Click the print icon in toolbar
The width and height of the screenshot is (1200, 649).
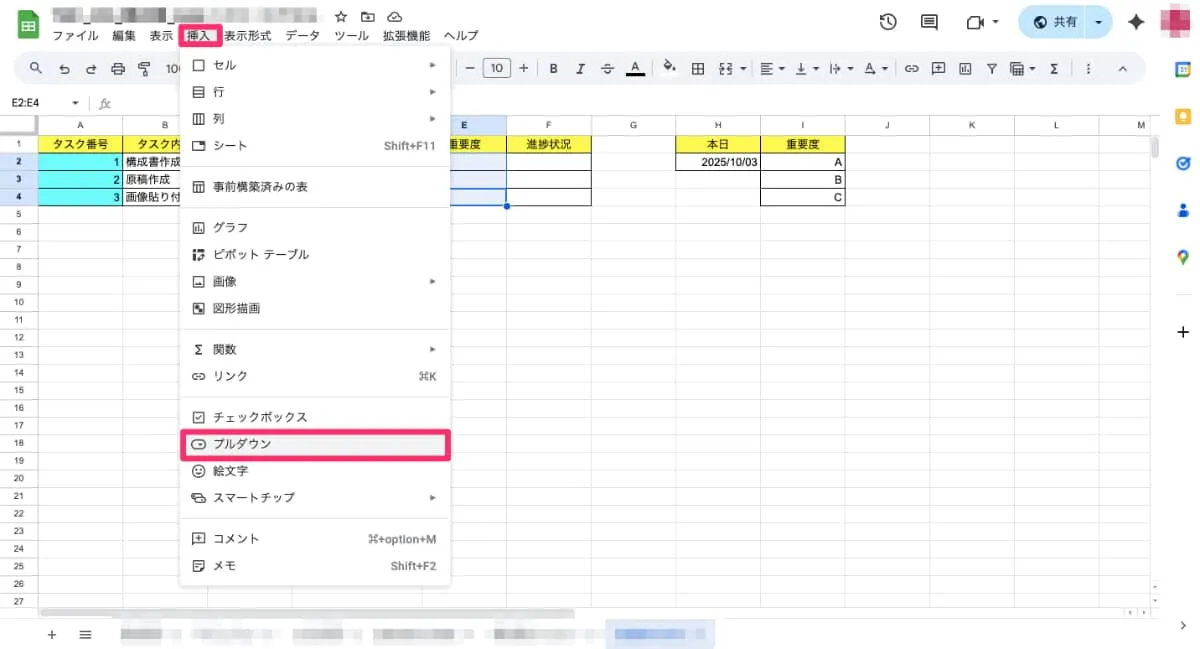tap(118, 69)
